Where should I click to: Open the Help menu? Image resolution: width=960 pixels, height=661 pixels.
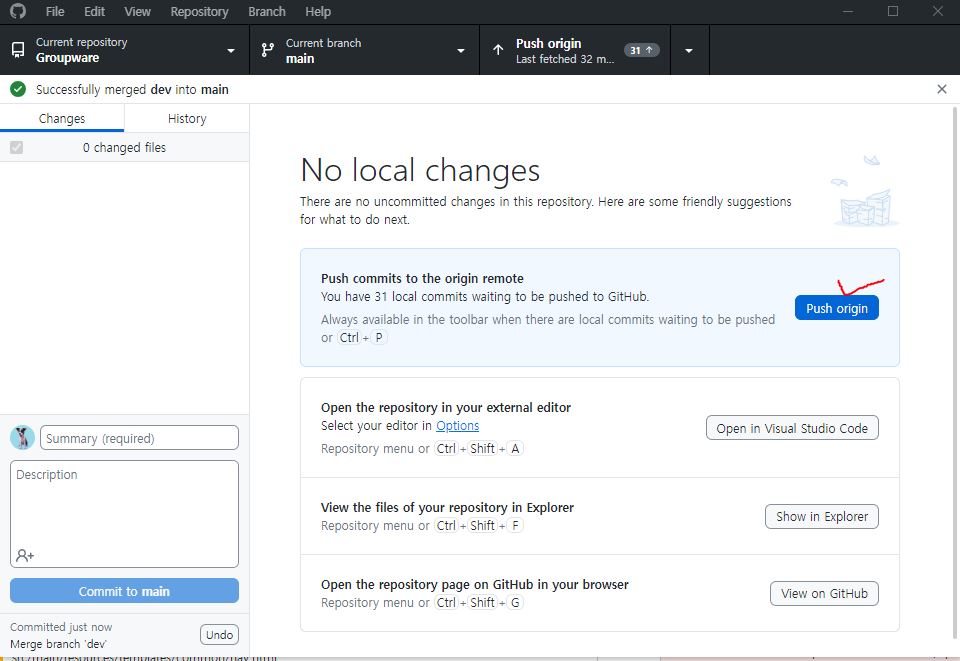click(x=318, y=12)
